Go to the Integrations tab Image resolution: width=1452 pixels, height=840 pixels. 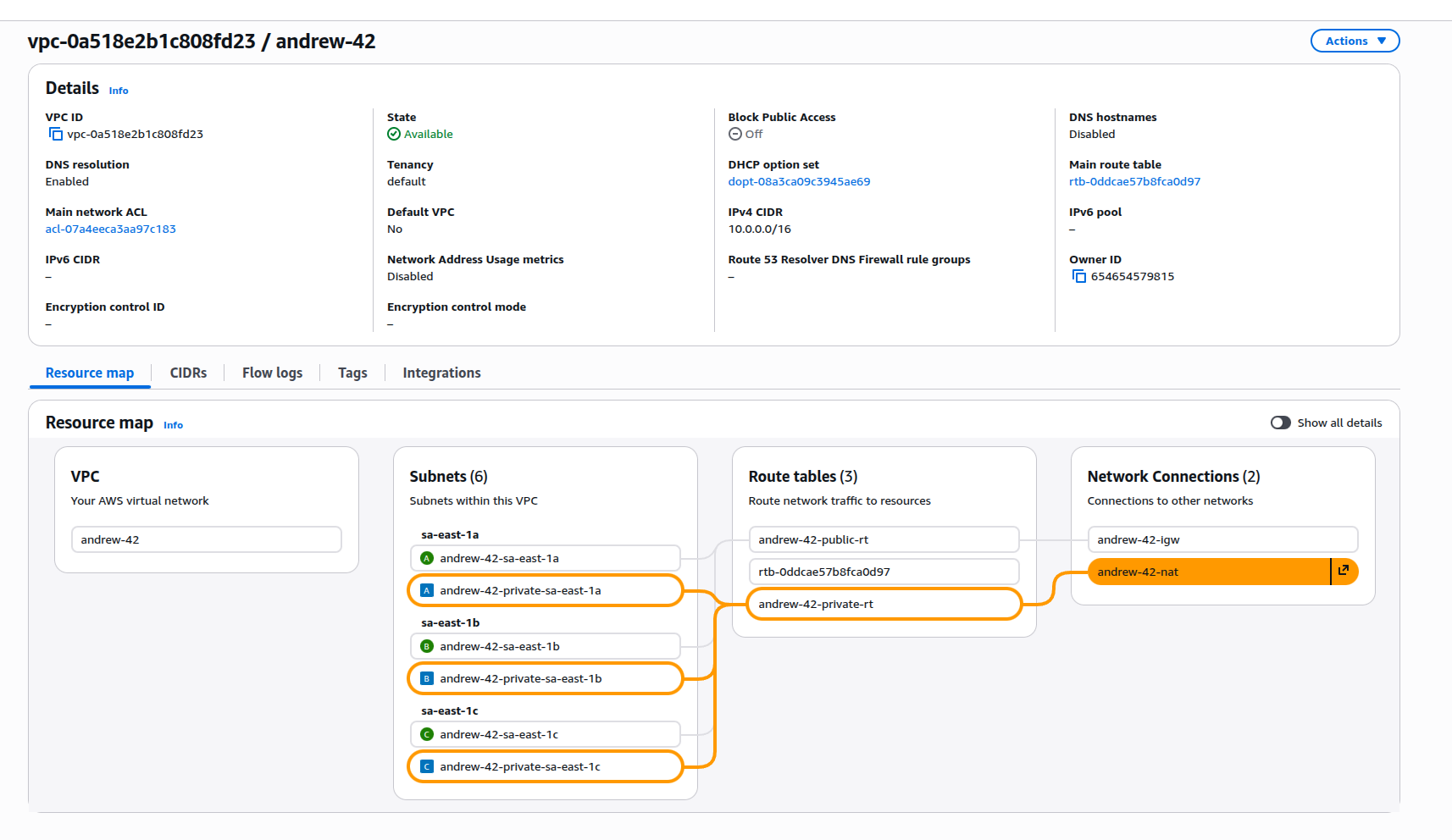(441, 373)
